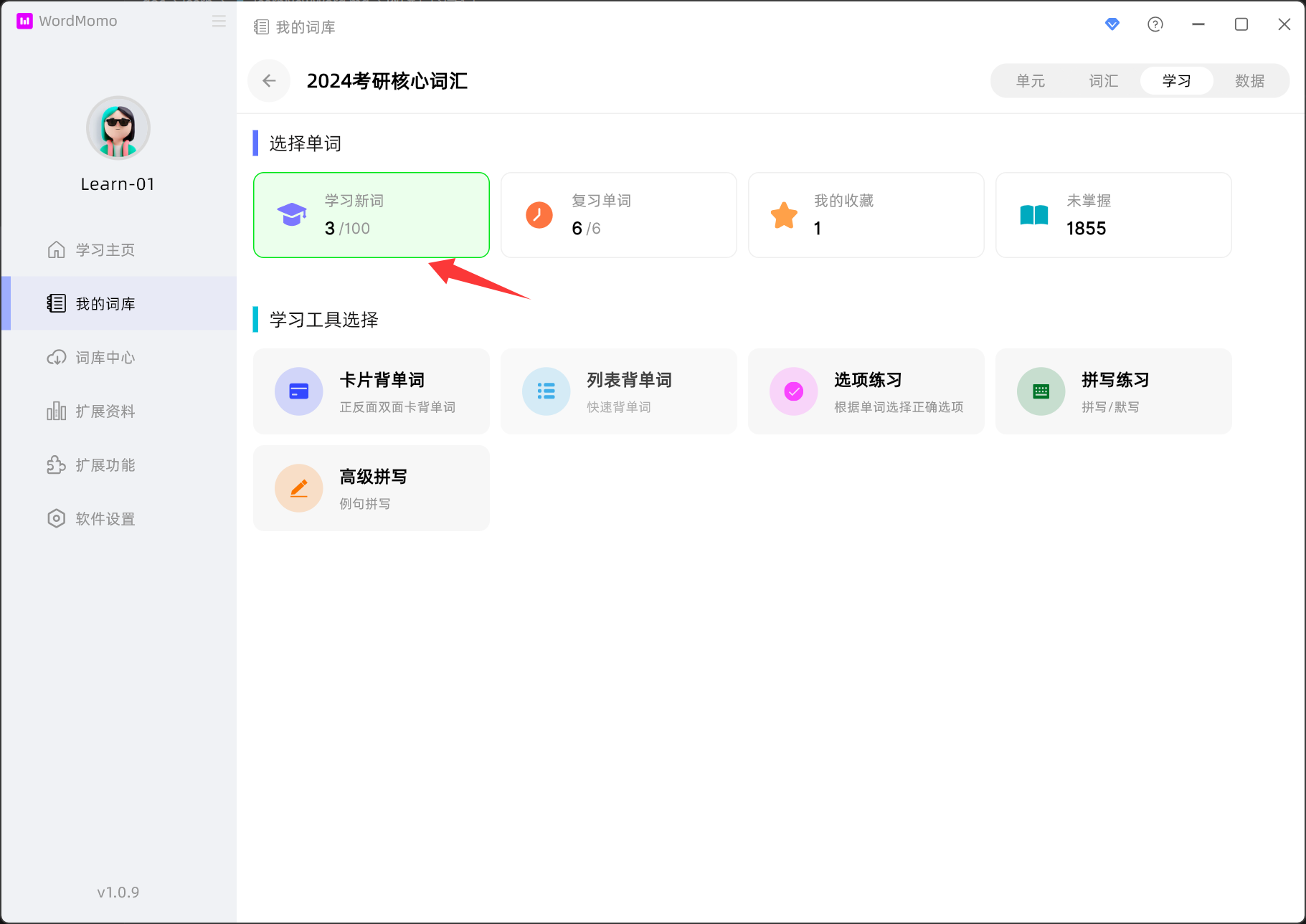Image resolution: width=1306 pixels, height=924 pixels.
Task: Click the blue diamond membership icon
Action: [1112, 24]
